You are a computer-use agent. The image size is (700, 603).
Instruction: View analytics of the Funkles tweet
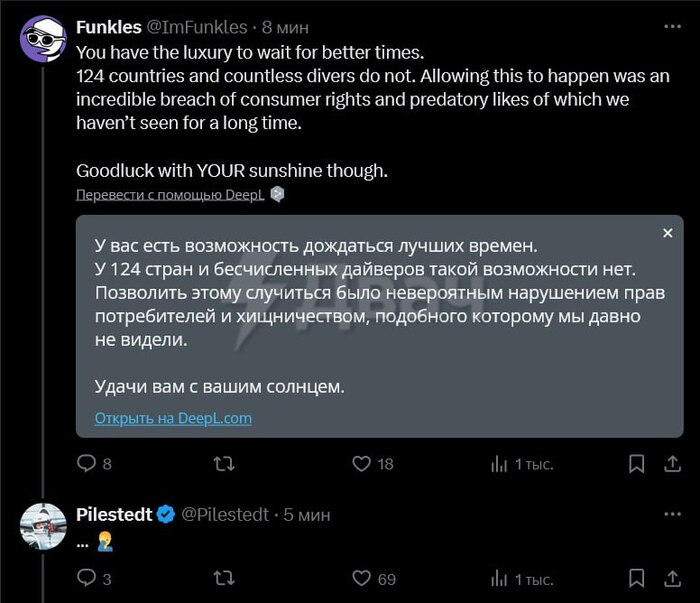499,464
